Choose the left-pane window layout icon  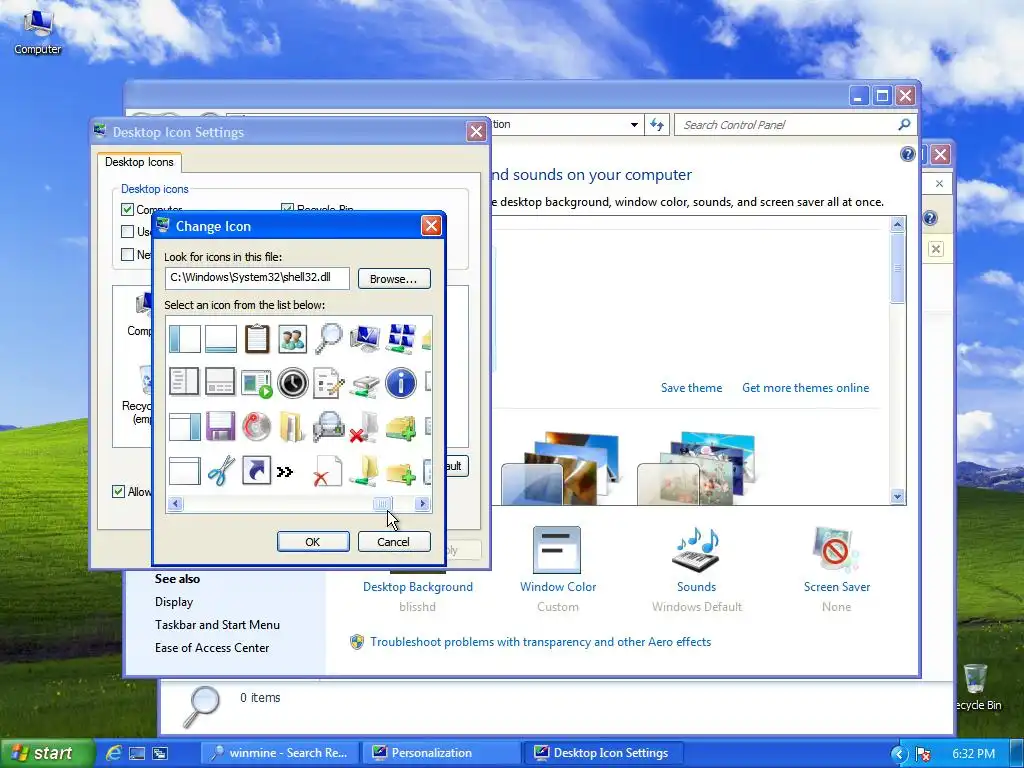(185, 339)
